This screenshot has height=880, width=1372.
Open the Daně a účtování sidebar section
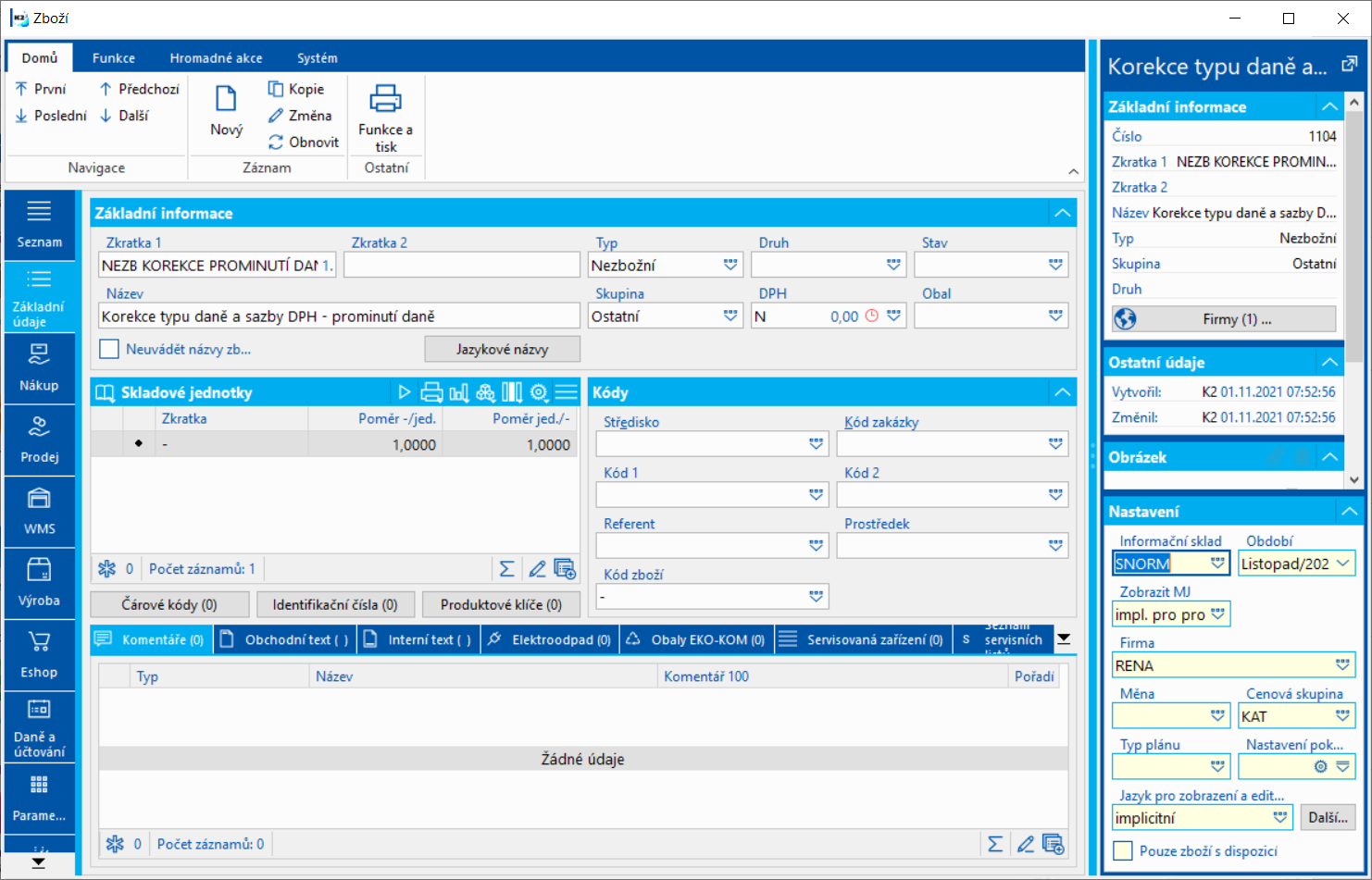[x=39, y=727]
